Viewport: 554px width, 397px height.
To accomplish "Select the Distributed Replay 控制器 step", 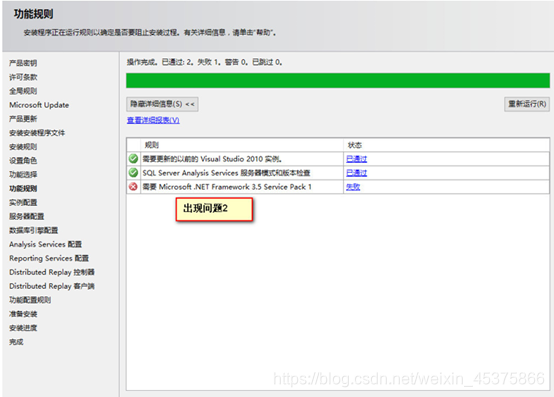I will [52, 272].
